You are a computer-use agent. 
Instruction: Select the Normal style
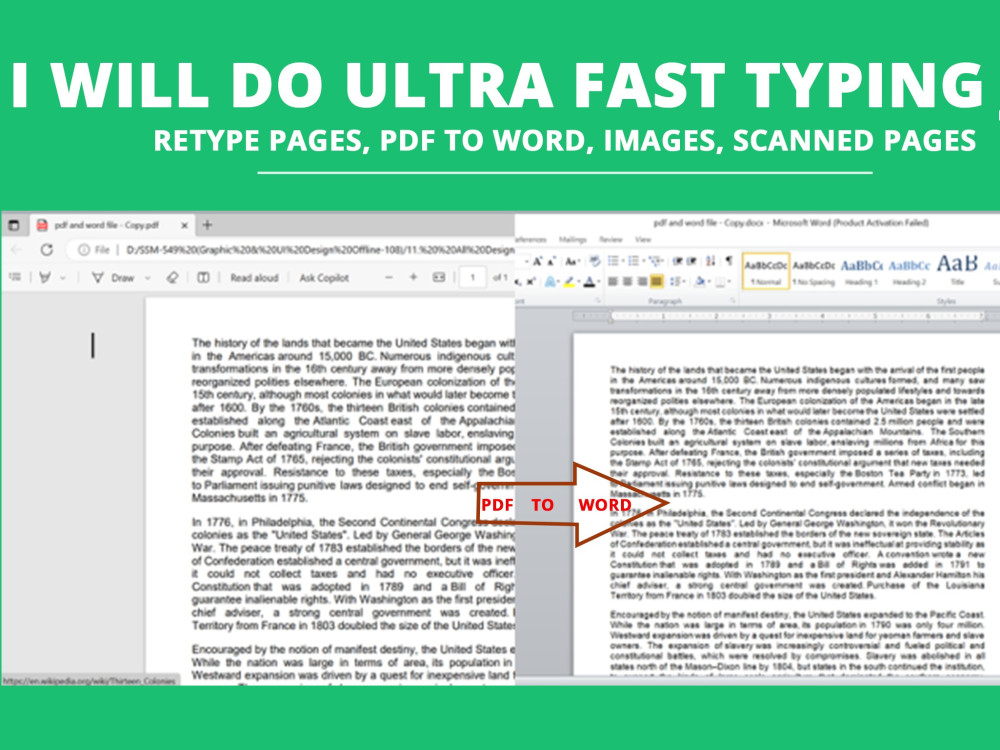coord(766,271)
